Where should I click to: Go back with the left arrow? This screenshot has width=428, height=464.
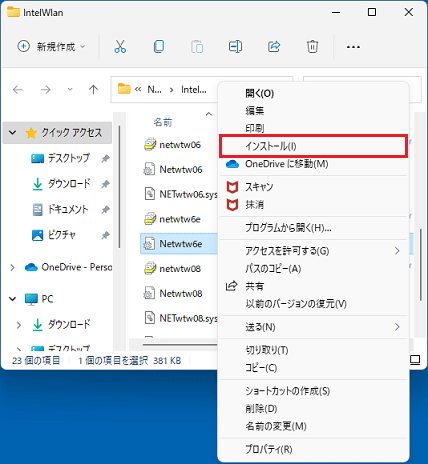point(17,89)
